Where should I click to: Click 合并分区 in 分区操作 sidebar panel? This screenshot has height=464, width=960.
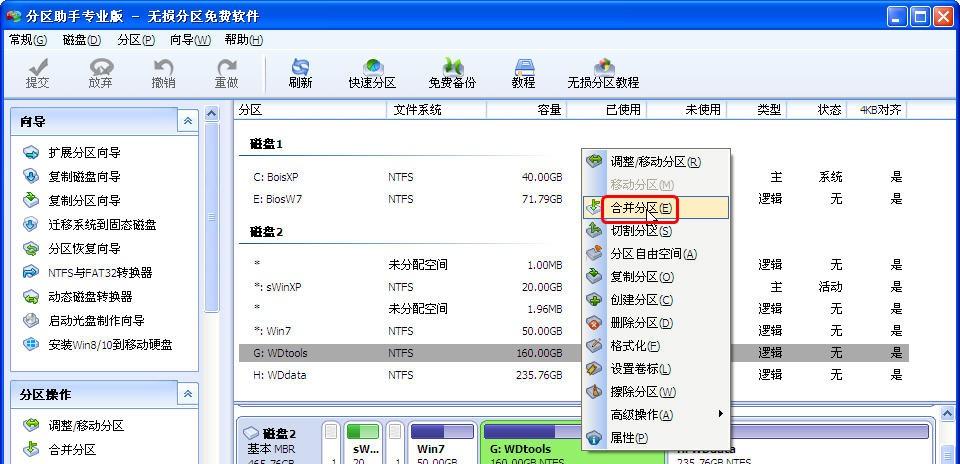[59, 450]
